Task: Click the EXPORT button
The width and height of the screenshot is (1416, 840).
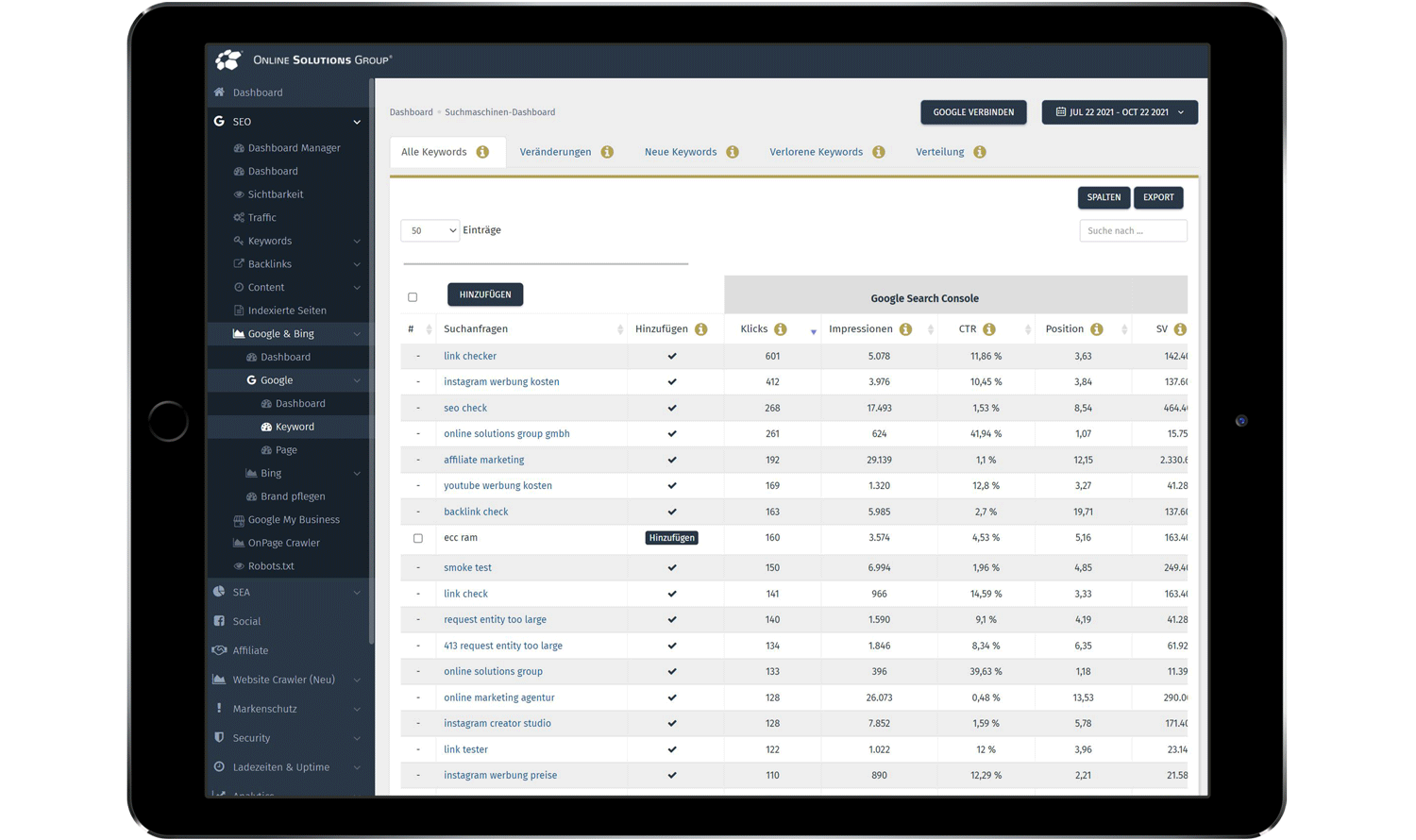Action: 1158,197
